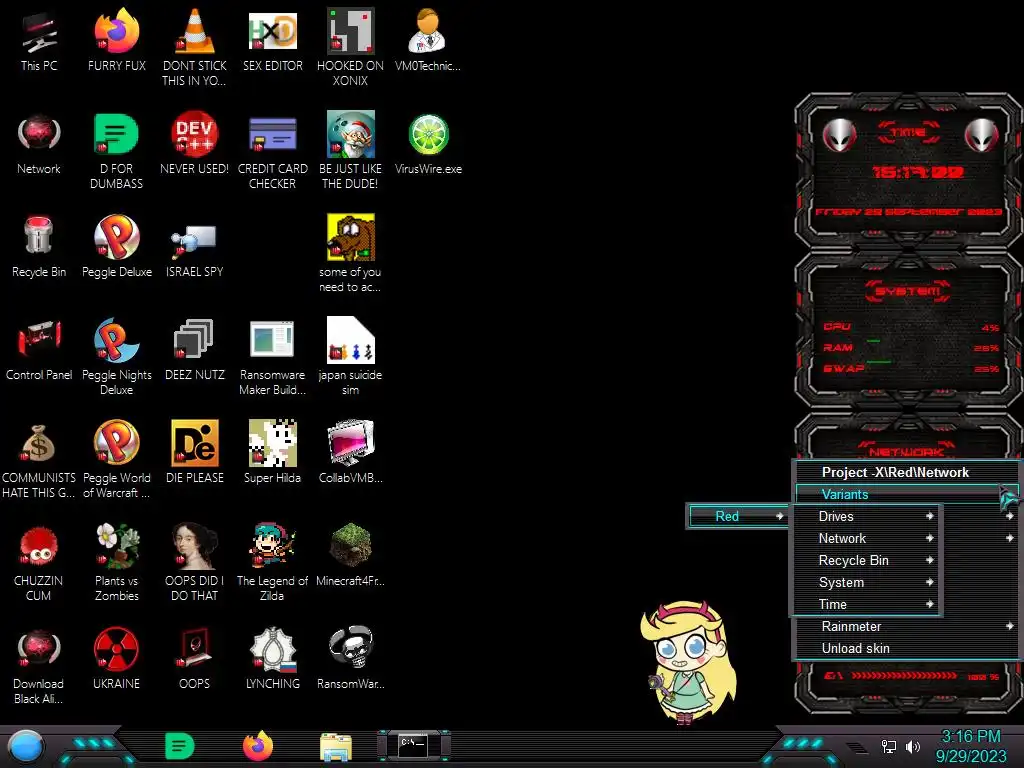Select Project-X\Red\Network menu header
The height and width of the screenshot is (768, 1024).
click(x=906, y=472)
